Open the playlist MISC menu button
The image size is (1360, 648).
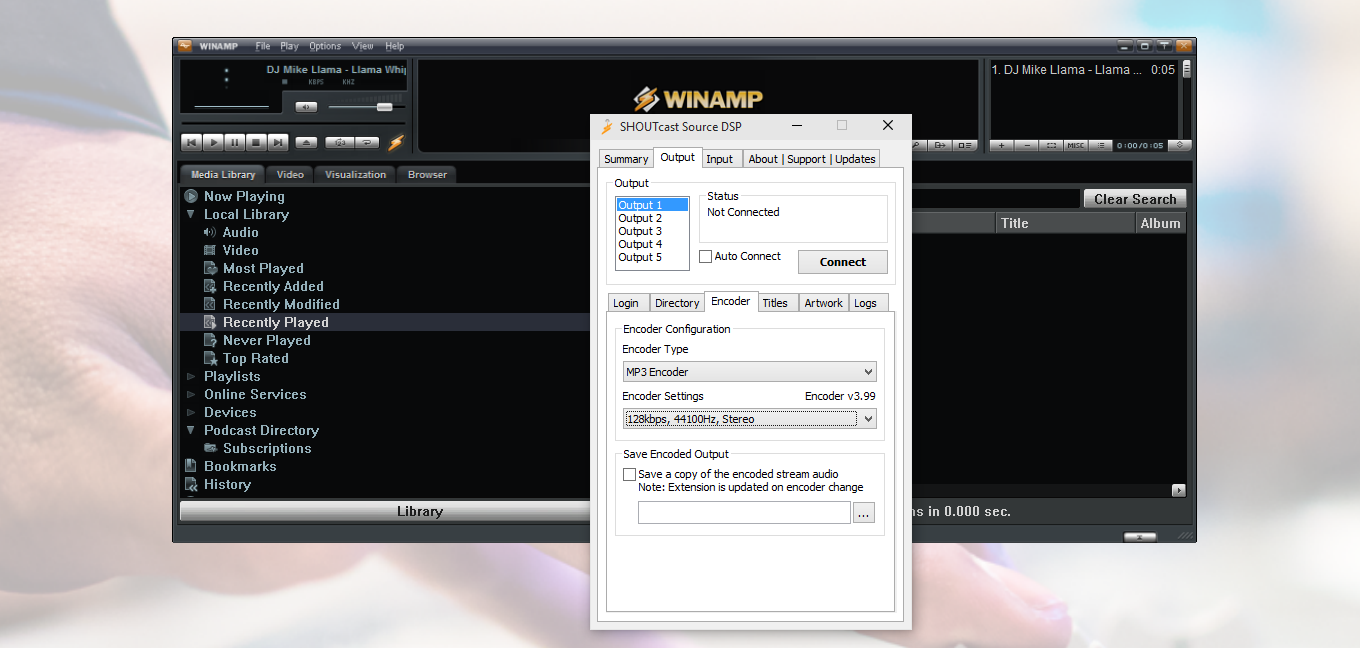point(1076,146)
